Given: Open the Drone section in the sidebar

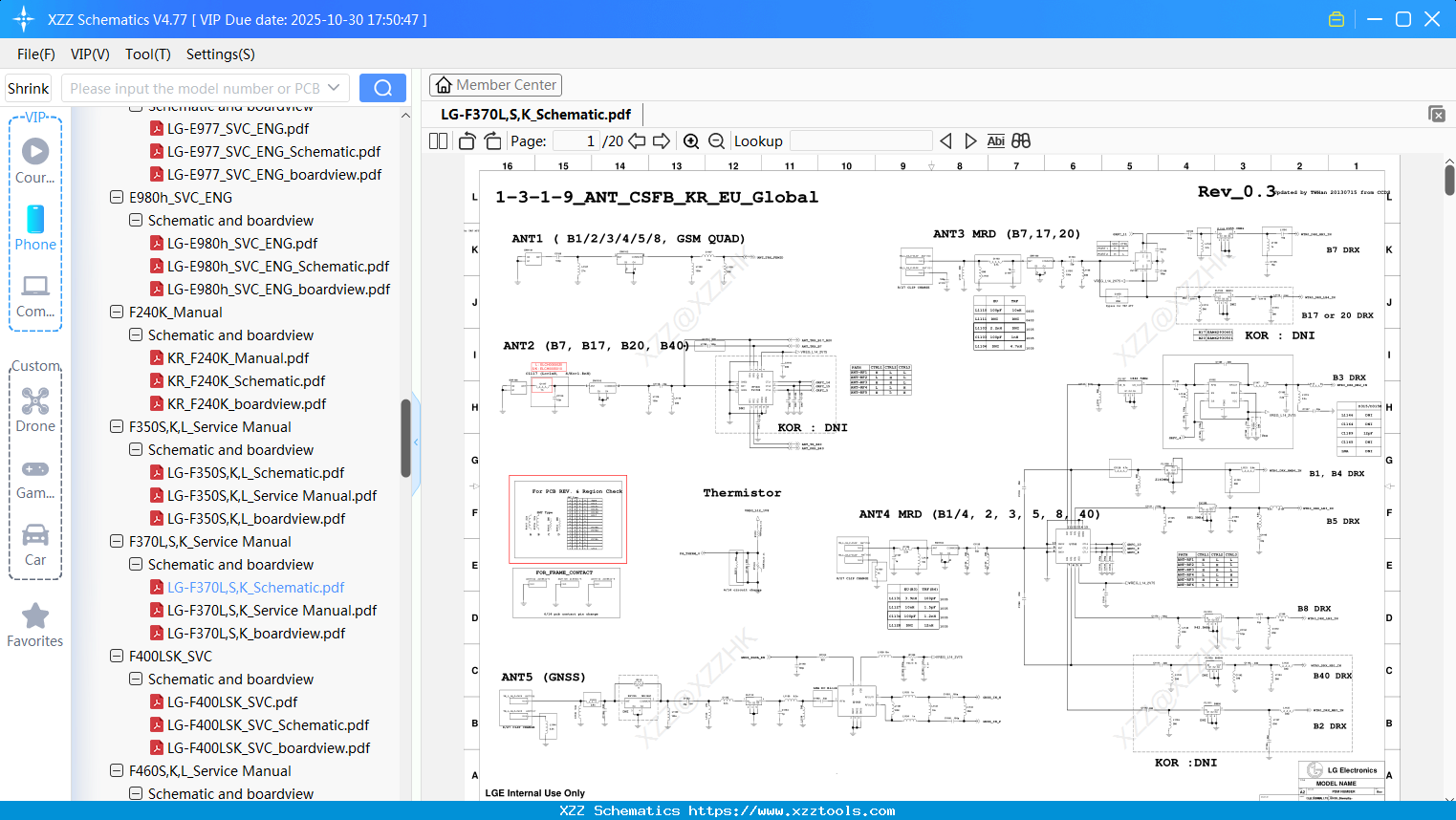Looking at the screenshot, I should pos(35,406).
